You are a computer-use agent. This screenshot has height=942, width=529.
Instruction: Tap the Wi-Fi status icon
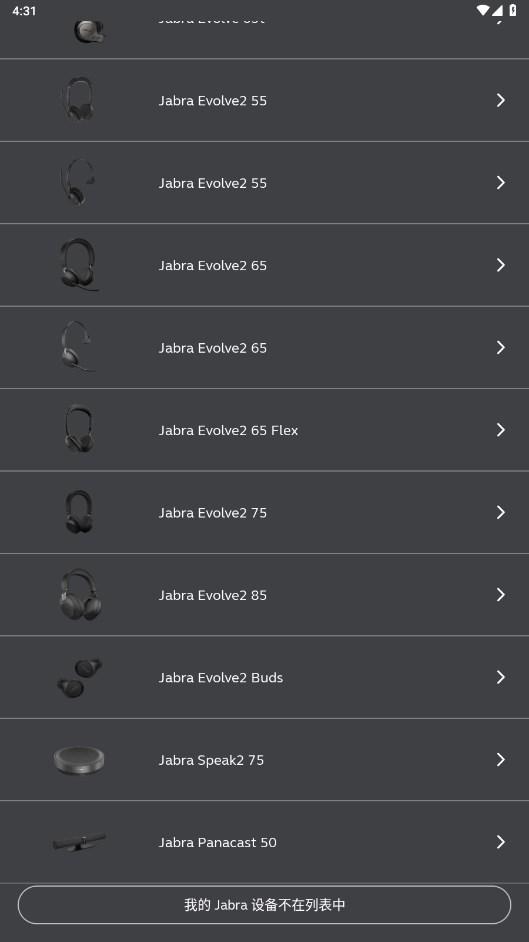pos(482,10)
